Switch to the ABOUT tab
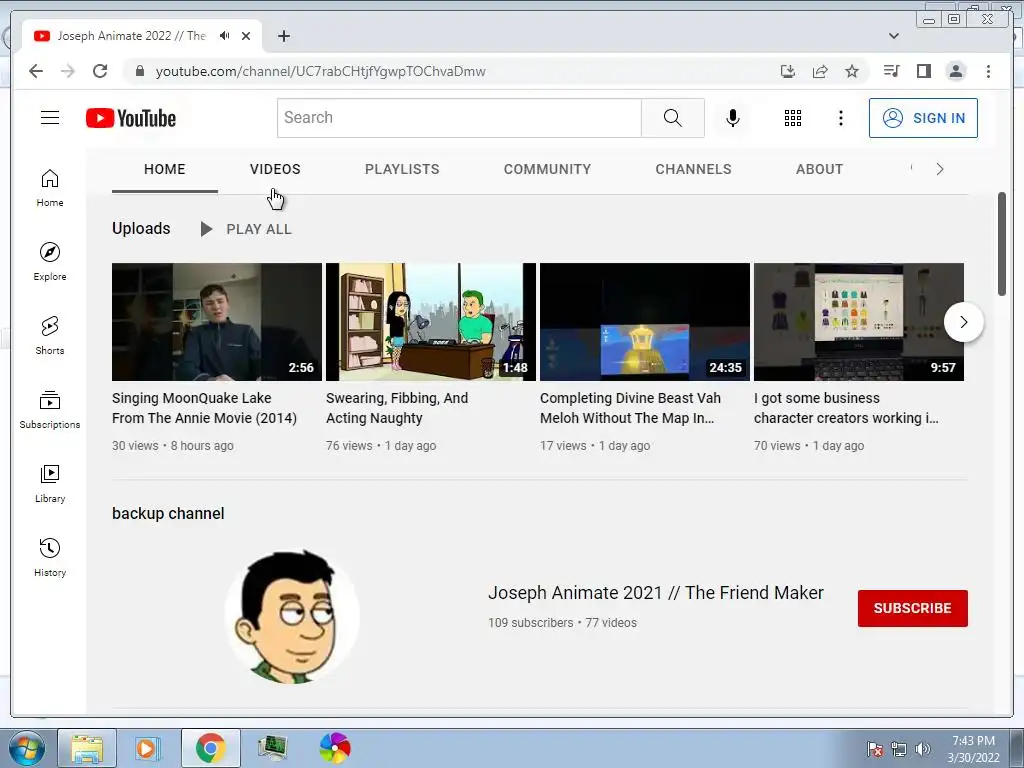This screenshot has width=1024, height=768. (820, 169)
